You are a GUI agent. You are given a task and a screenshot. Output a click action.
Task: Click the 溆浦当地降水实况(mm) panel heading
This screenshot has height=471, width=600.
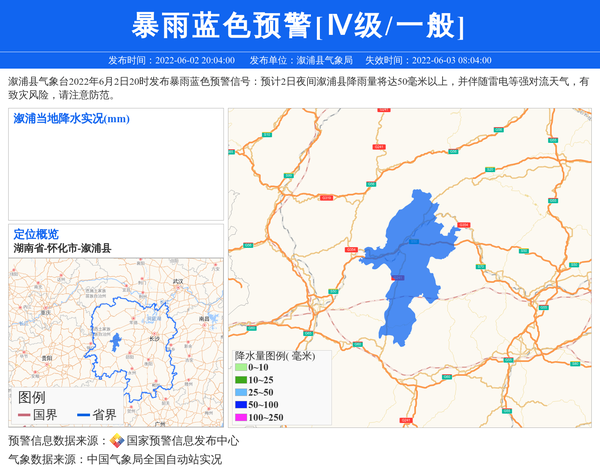click(x=71, y=119)
